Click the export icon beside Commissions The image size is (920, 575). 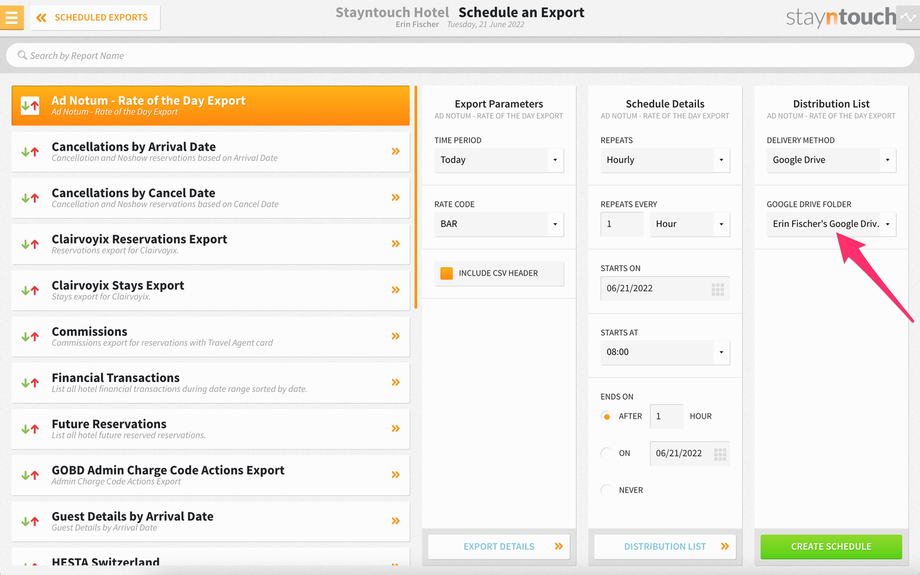point(30,337)
